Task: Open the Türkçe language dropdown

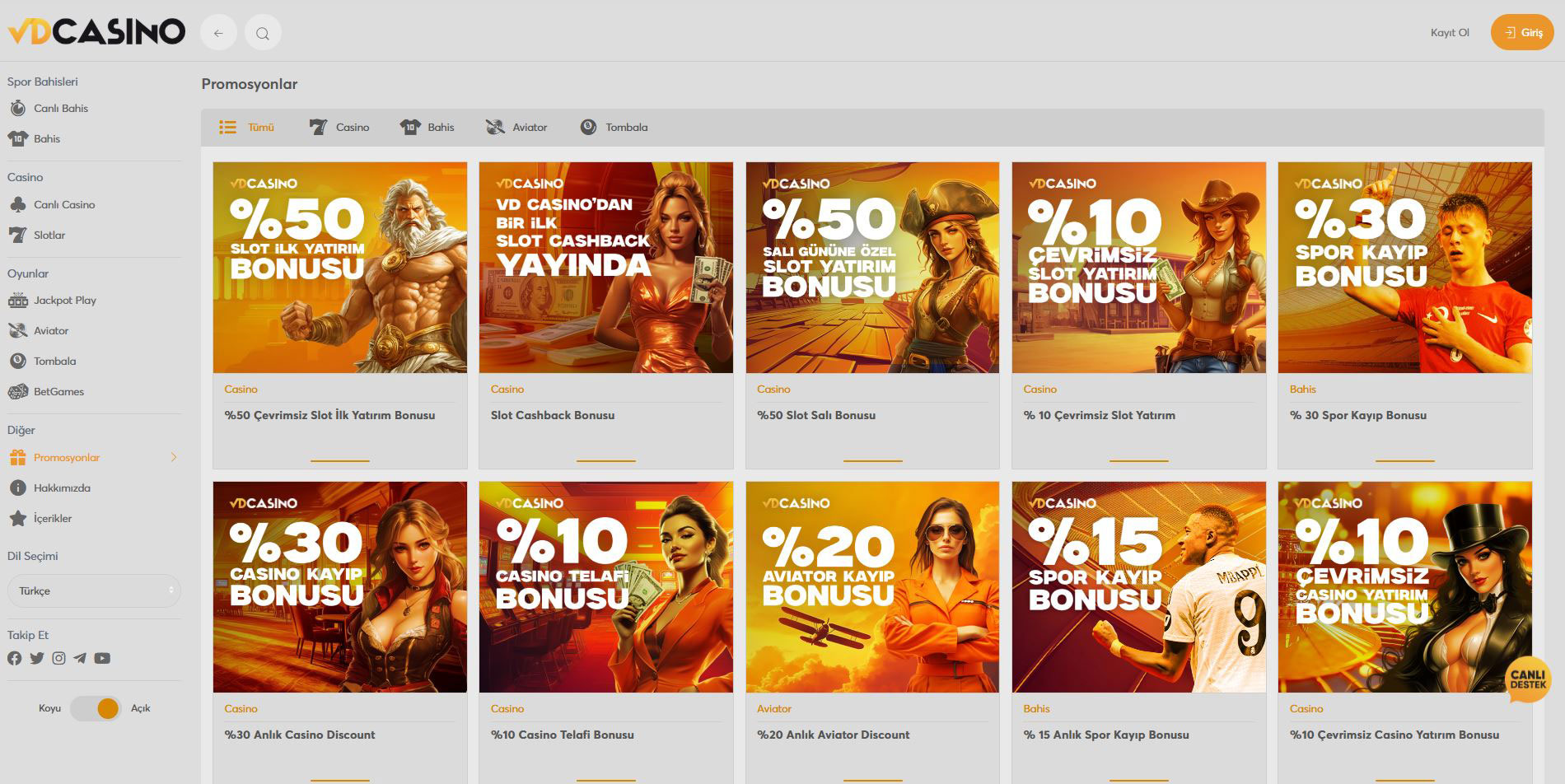Action: pos(94,590)
